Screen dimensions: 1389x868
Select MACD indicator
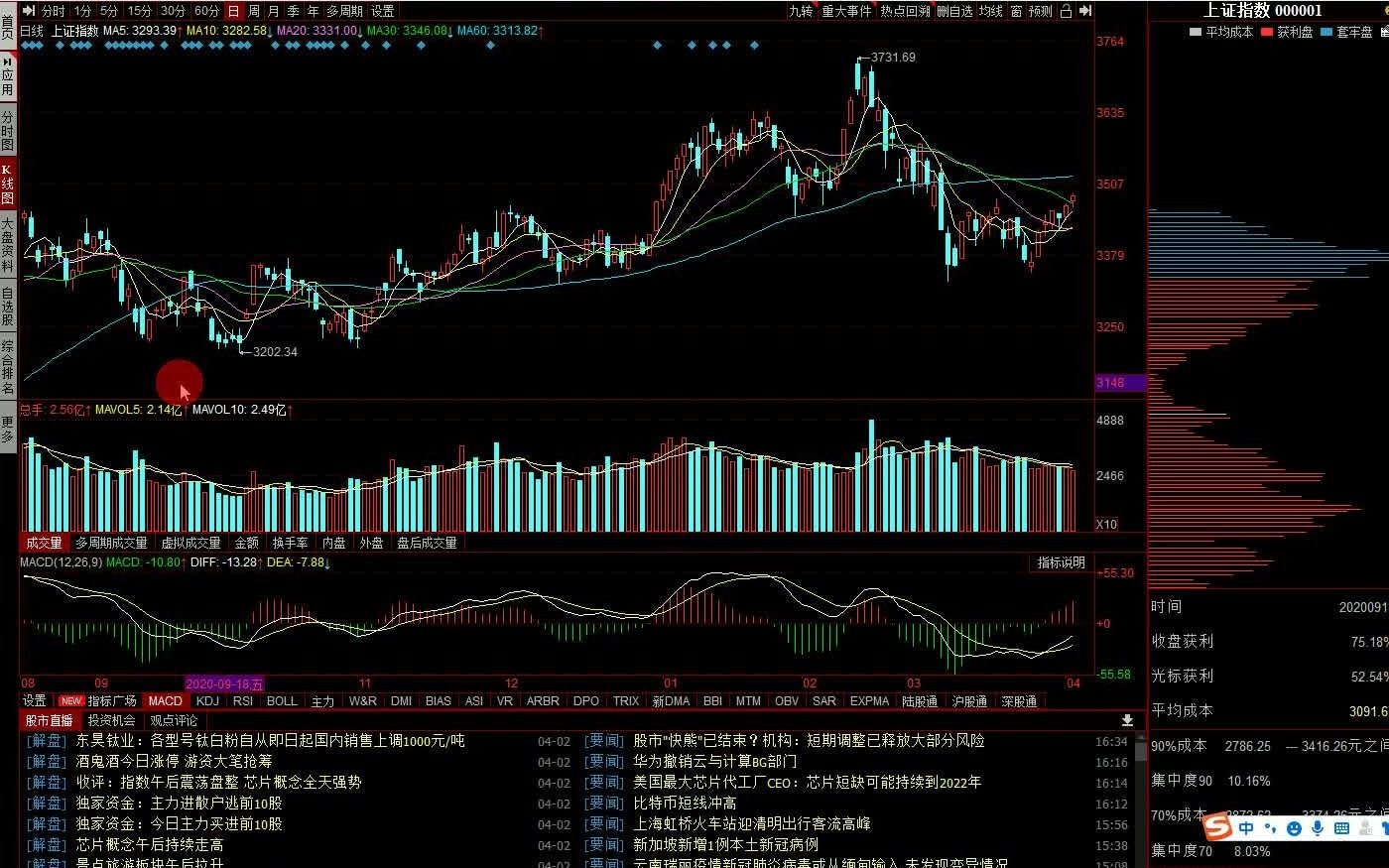[x=166, y=700]
